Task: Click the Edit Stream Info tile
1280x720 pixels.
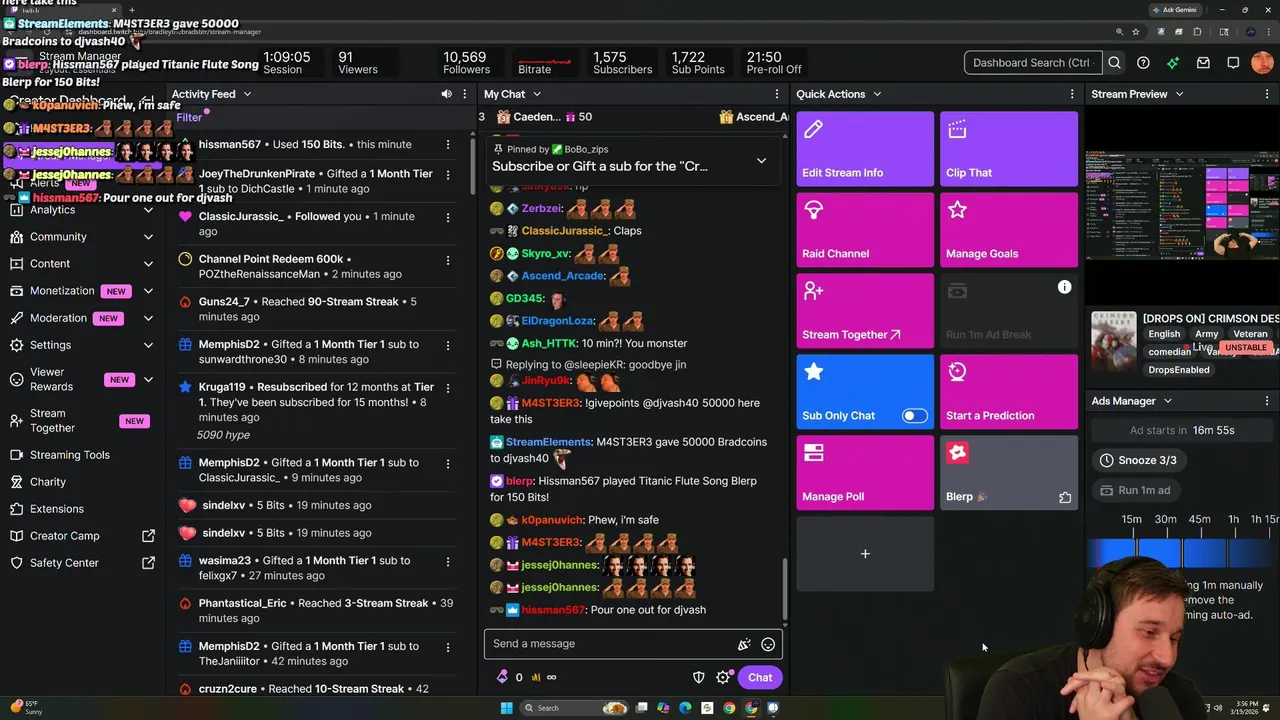Action: pos(865,149)
